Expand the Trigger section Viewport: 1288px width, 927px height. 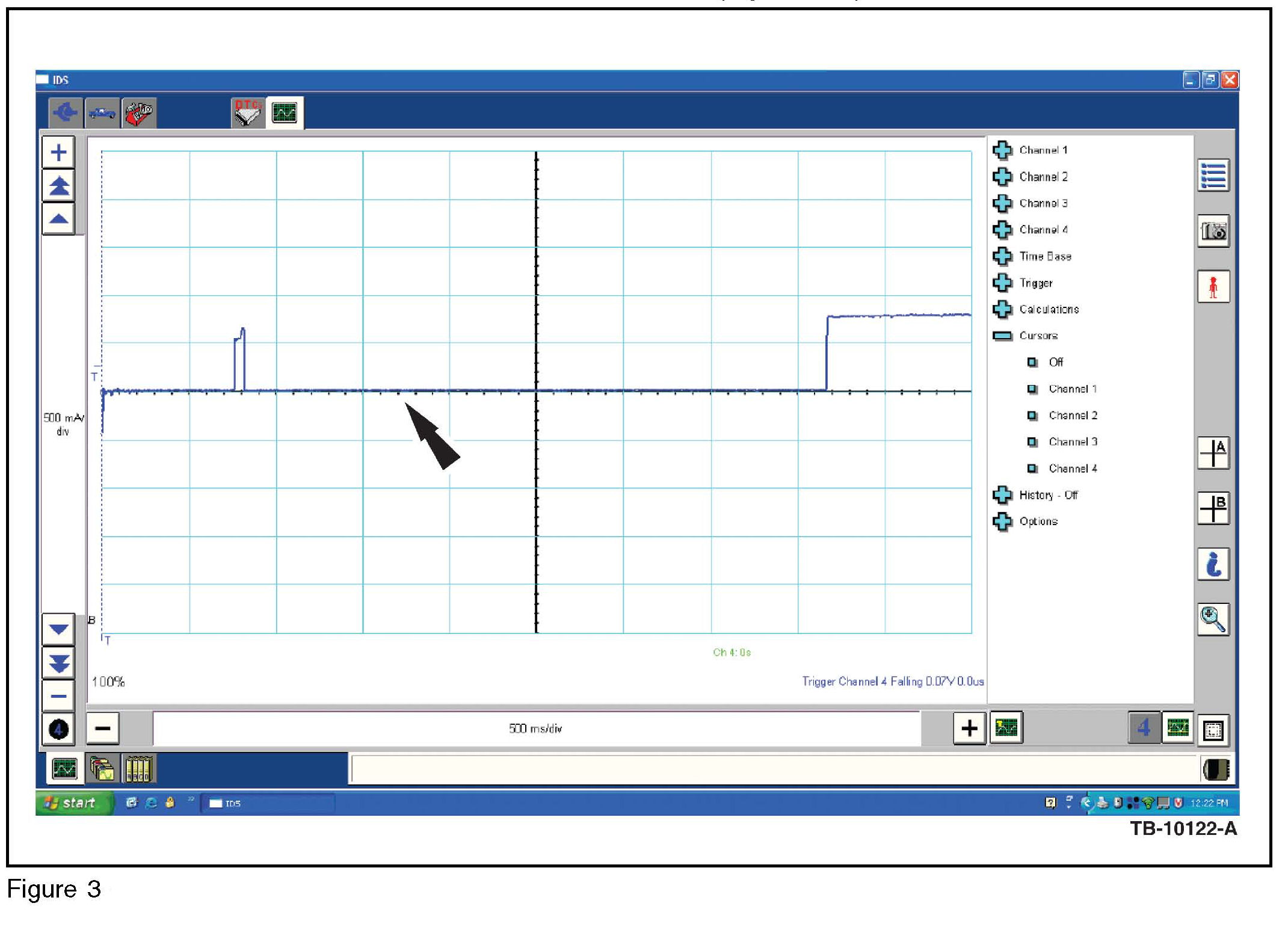point(1002,283)
